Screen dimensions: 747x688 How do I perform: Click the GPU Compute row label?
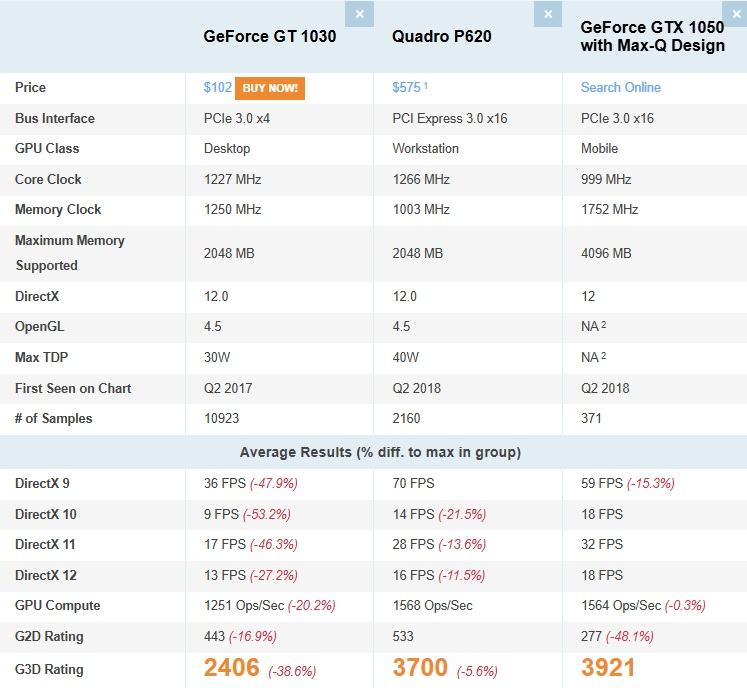(x=57, y=606)
